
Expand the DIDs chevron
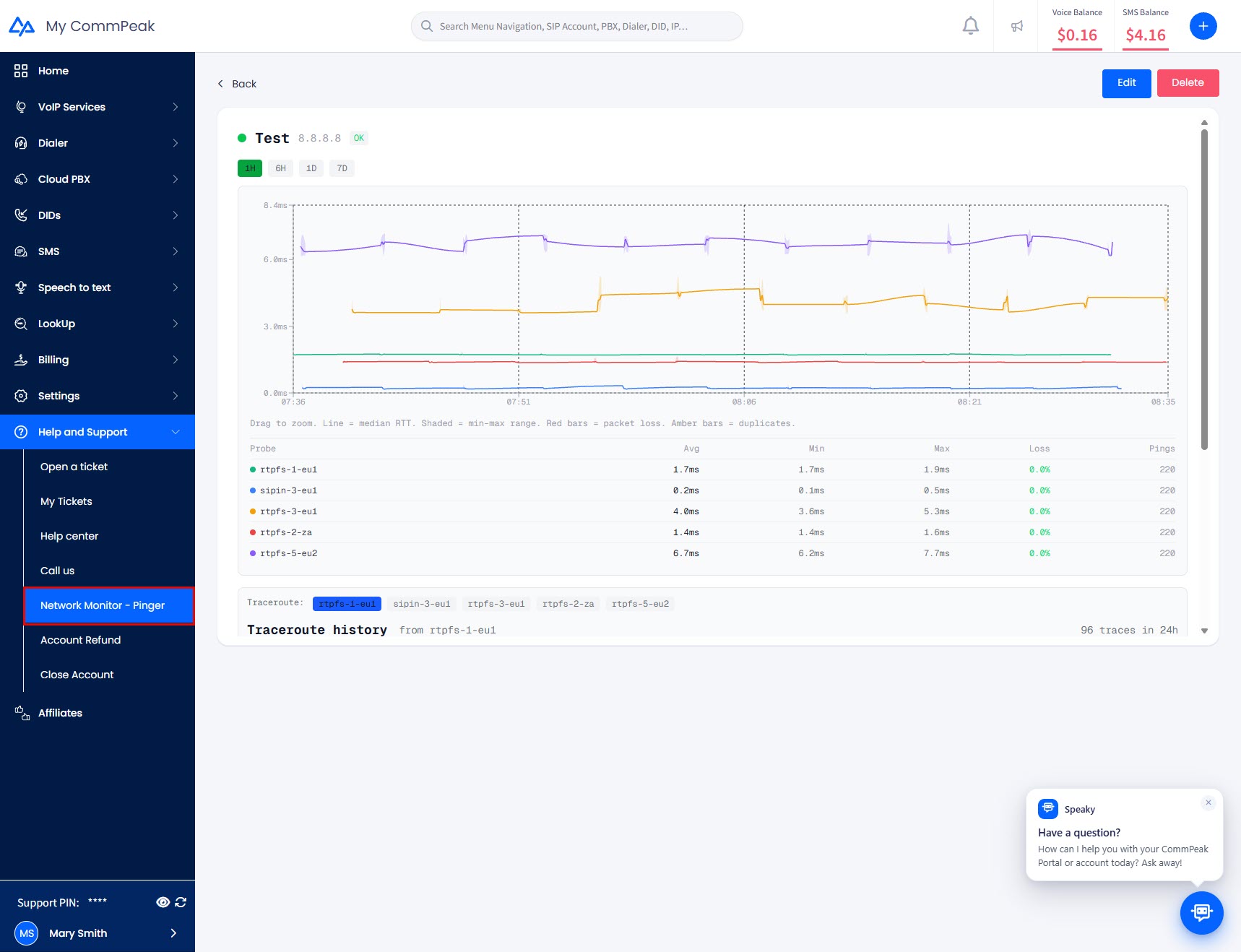point(176,215)
